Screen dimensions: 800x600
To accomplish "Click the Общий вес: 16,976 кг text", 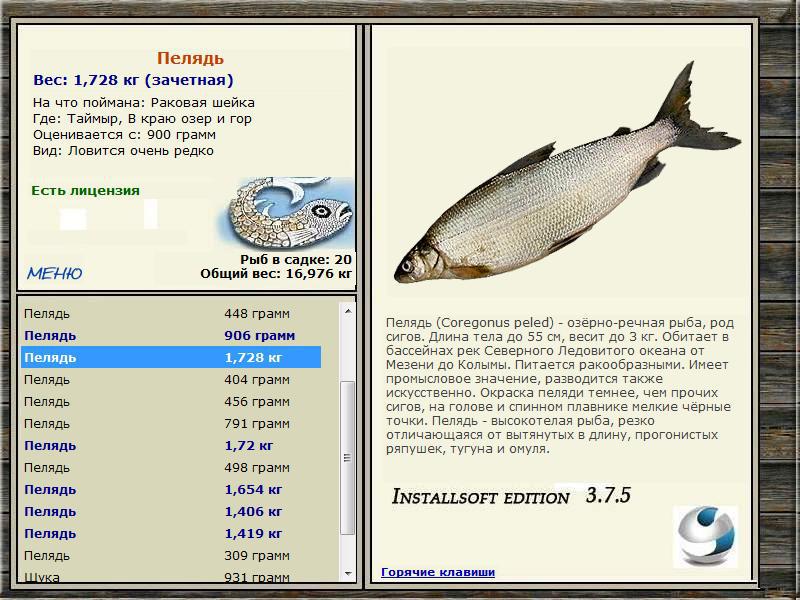I will tap(276, 273).
